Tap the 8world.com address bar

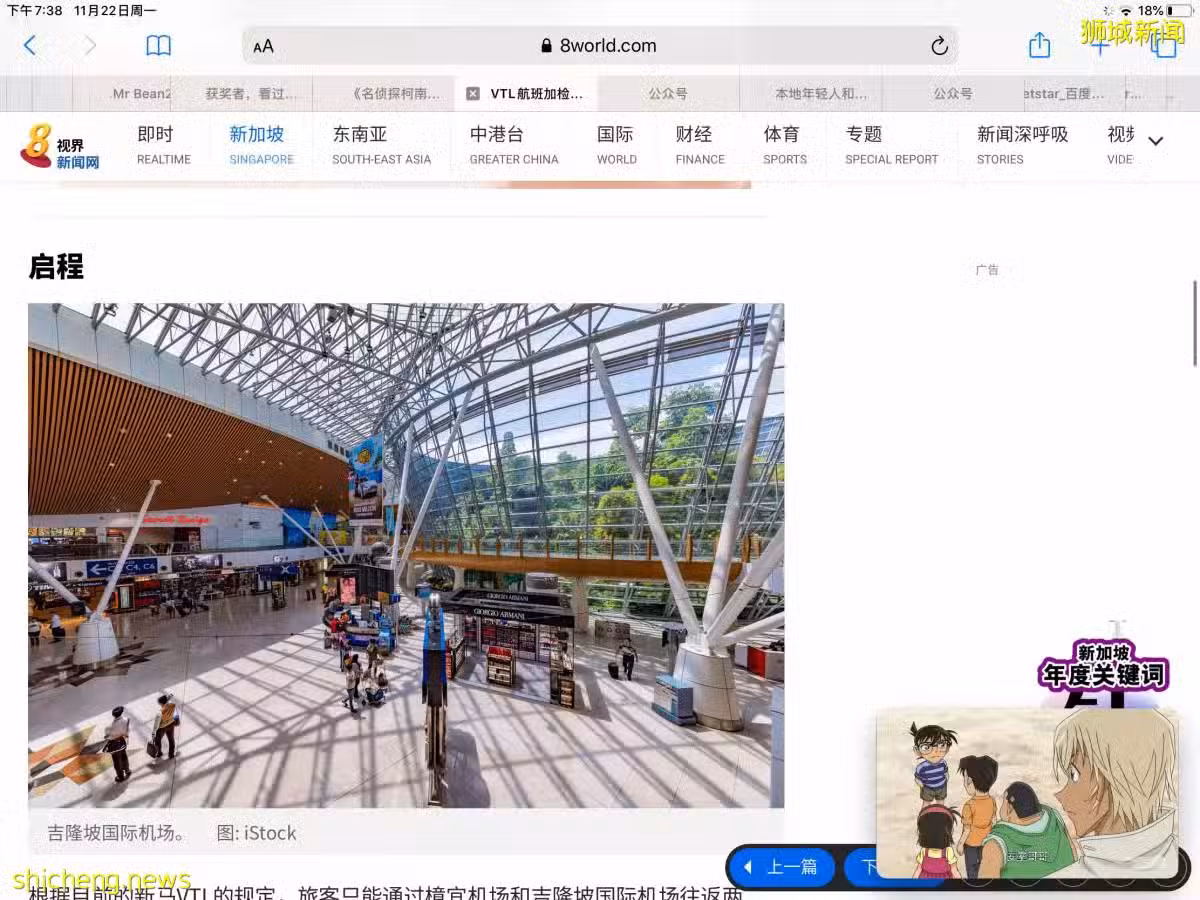[x=600, y=46]
